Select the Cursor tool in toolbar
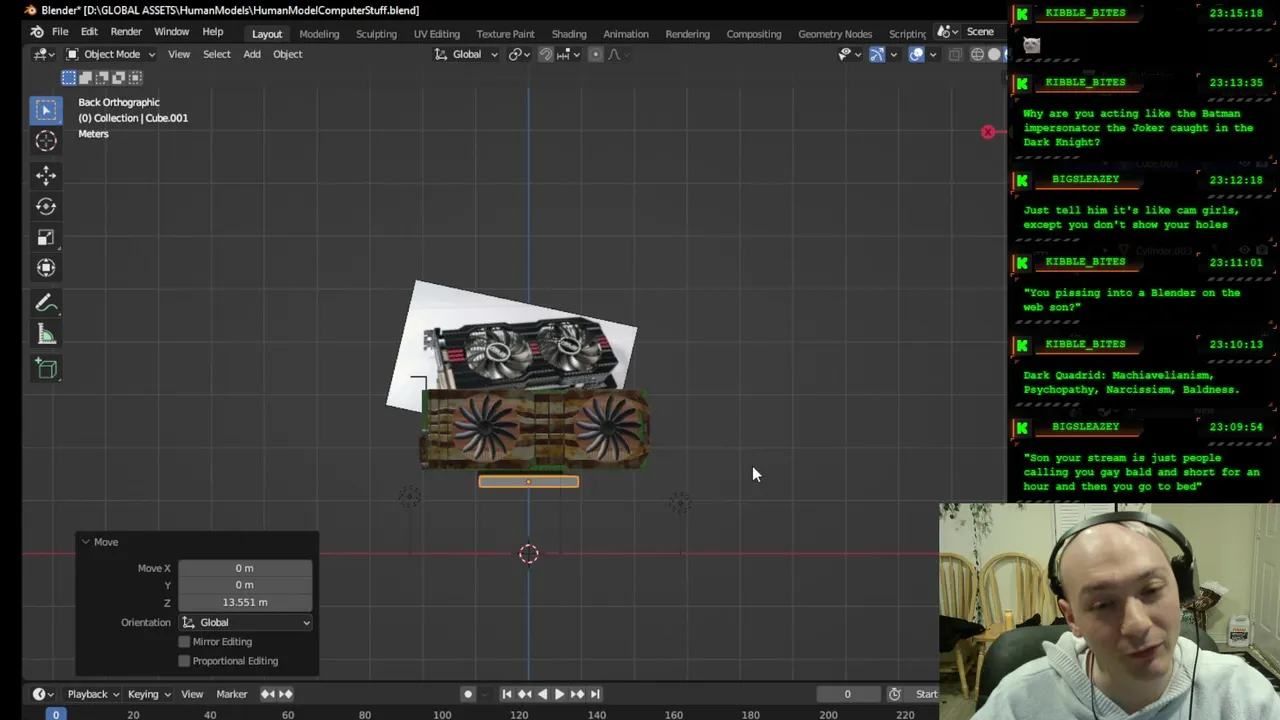1280x720 pixels. (x=46, y=141)
